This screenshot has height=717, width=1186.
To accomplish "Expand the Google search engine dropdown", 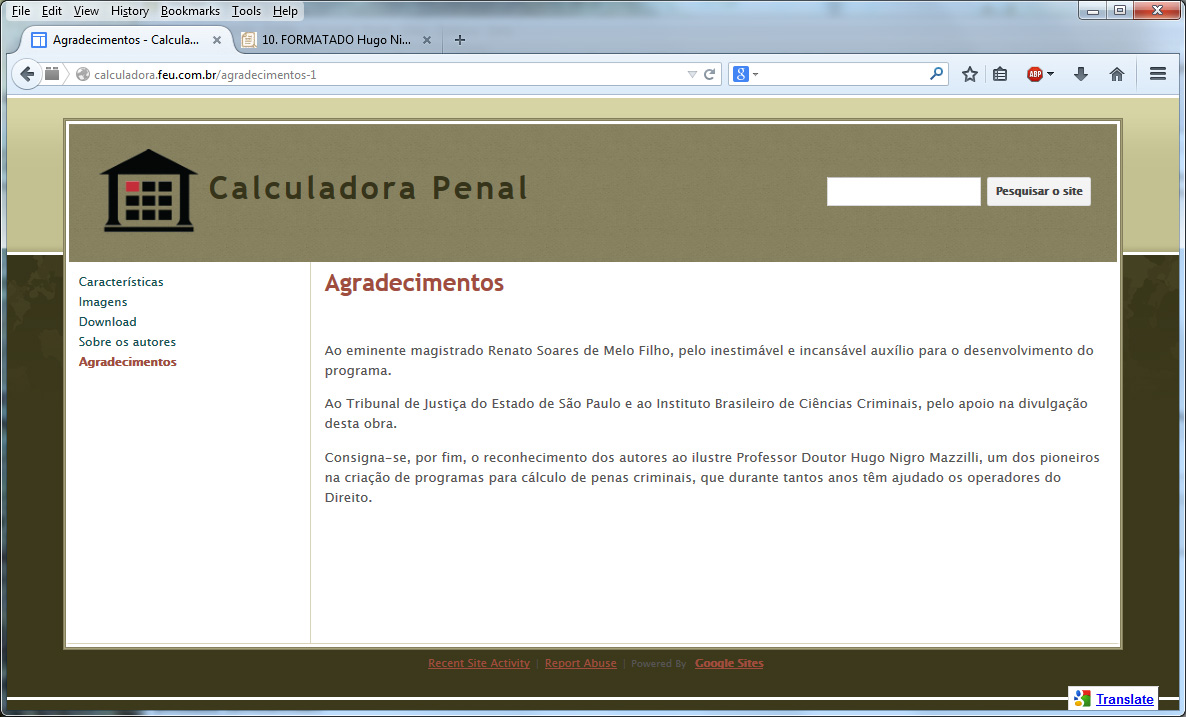I will (x=745, y=74).
